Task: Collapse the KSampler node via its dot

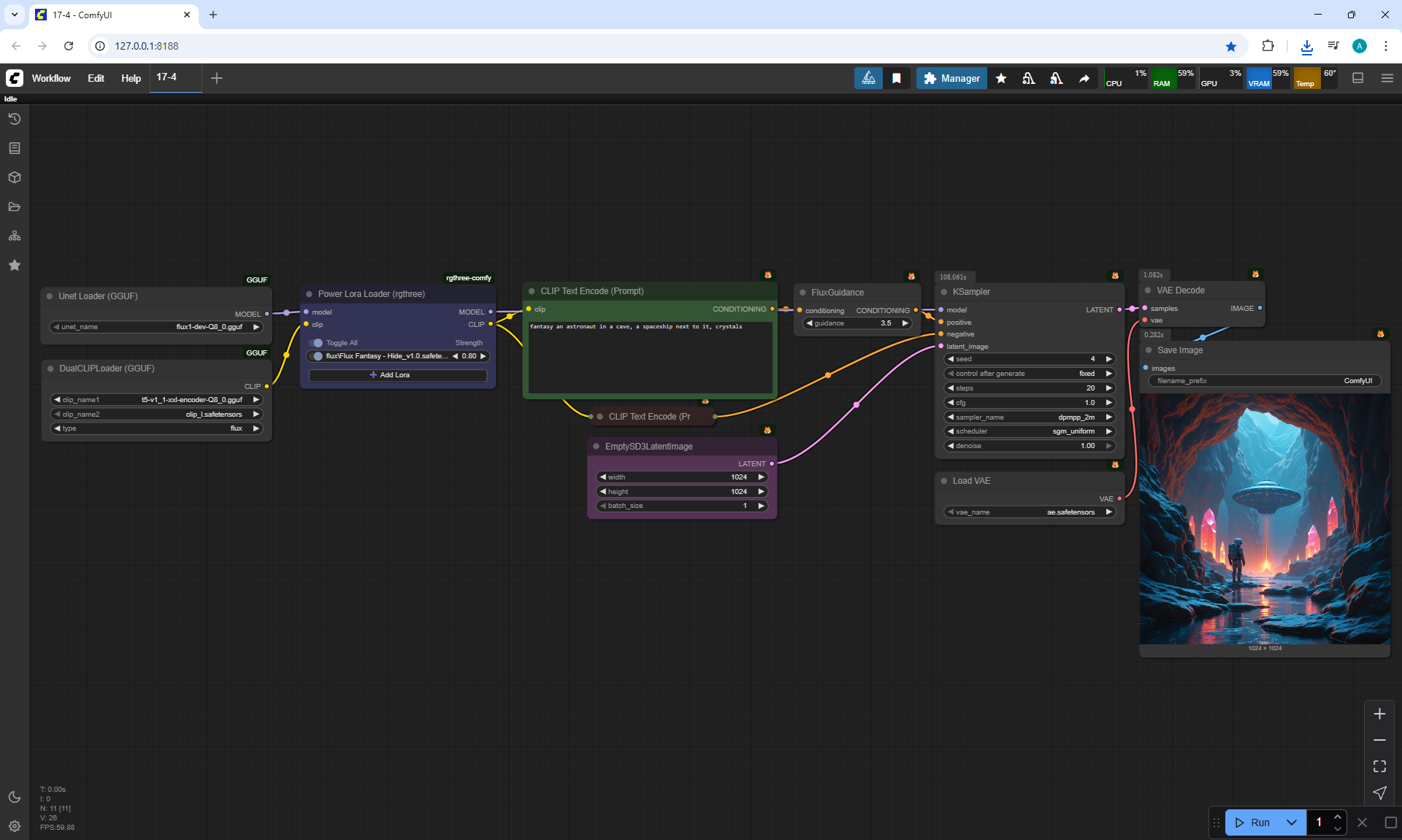Action: (943, 292)
